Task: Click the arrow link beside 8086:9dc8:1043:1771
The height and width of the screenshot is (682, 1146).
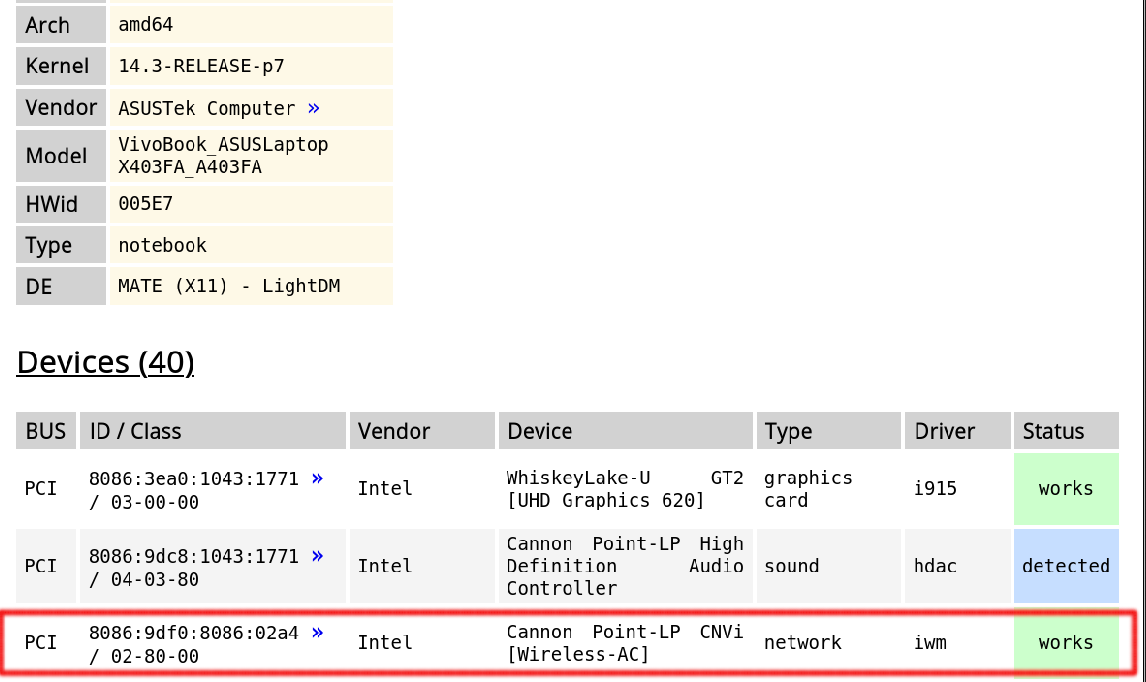Action: point(318,556)
